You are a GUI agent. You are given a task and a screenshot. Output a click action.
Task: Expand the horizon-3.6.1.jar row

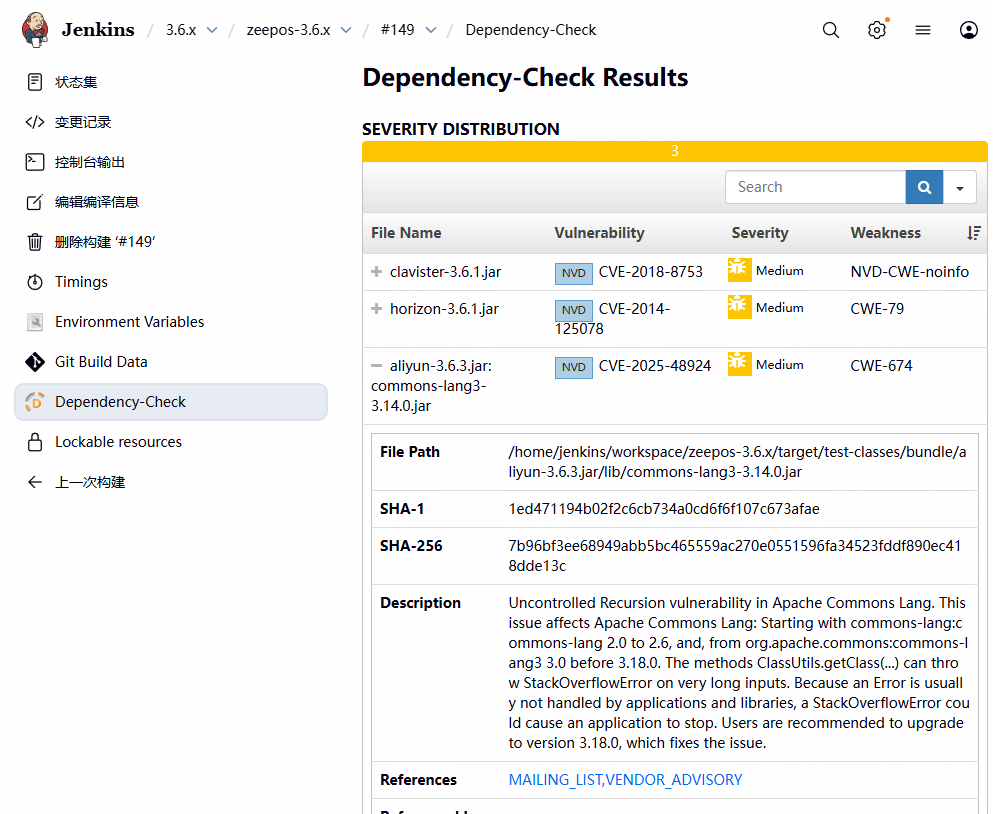pyautogui.click(x=377, y=309)
